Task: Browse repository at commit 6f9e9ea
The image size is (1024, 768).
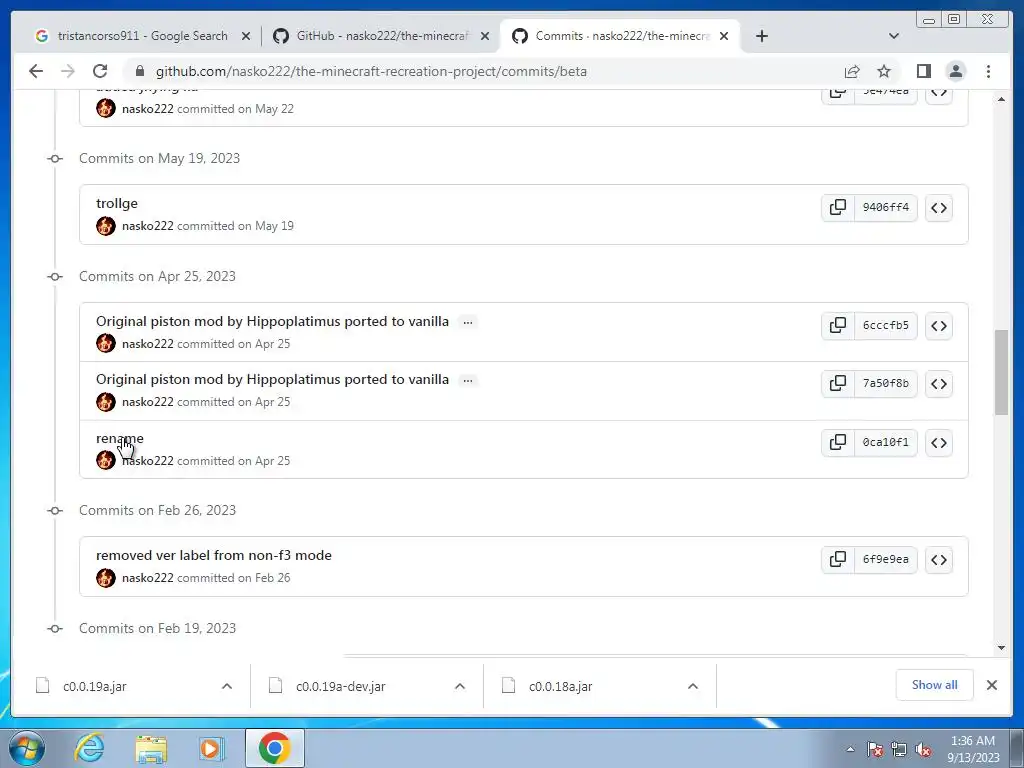Action: (938, 560)
